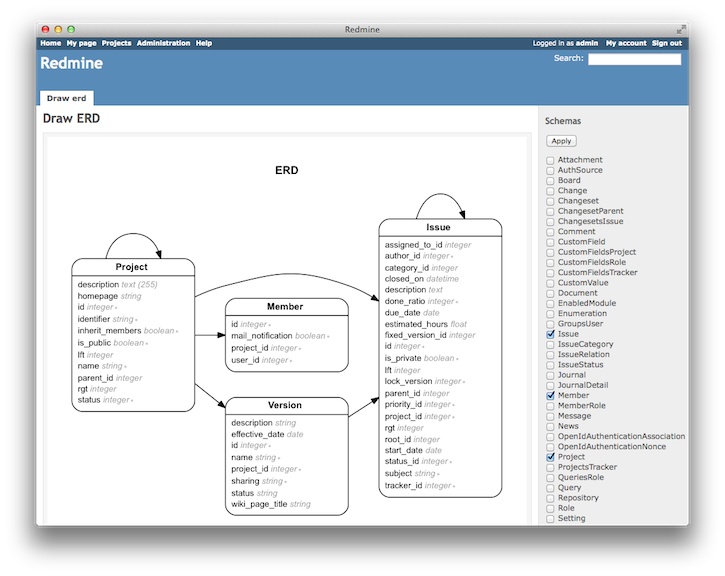The height and width of the screenshot is (576, 725).
Task: Check the OpenIdAuthenticationAssociation checkbox
Action: click(x=550, y=437)
